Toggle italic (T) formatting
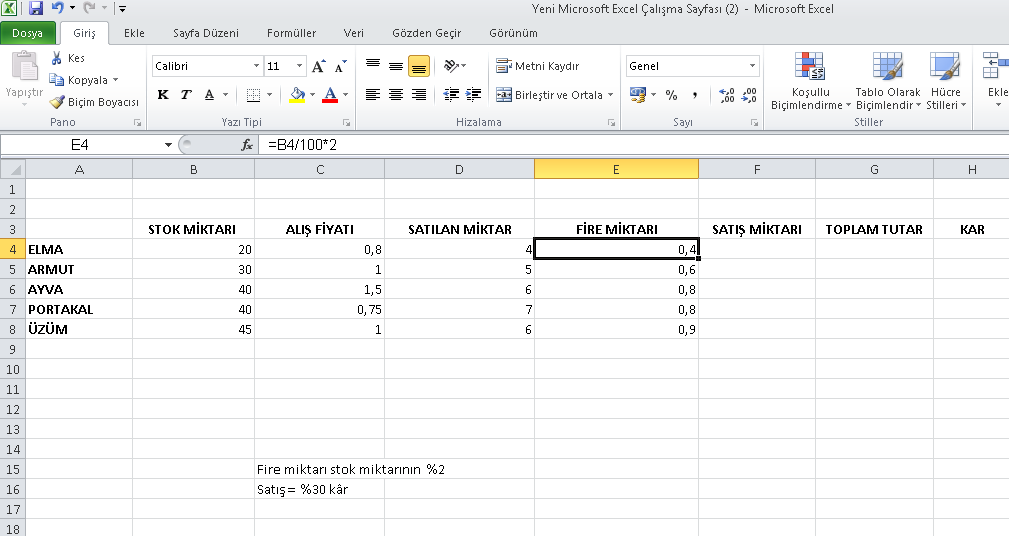The height and width of the screenshot is (536, 1009). click(186, 95)
